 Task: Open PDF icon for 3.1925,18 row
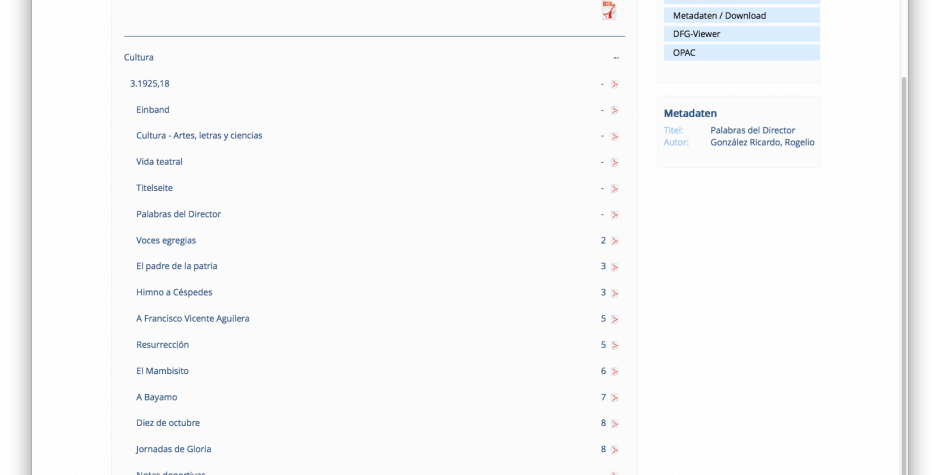(x=614, y=85)
